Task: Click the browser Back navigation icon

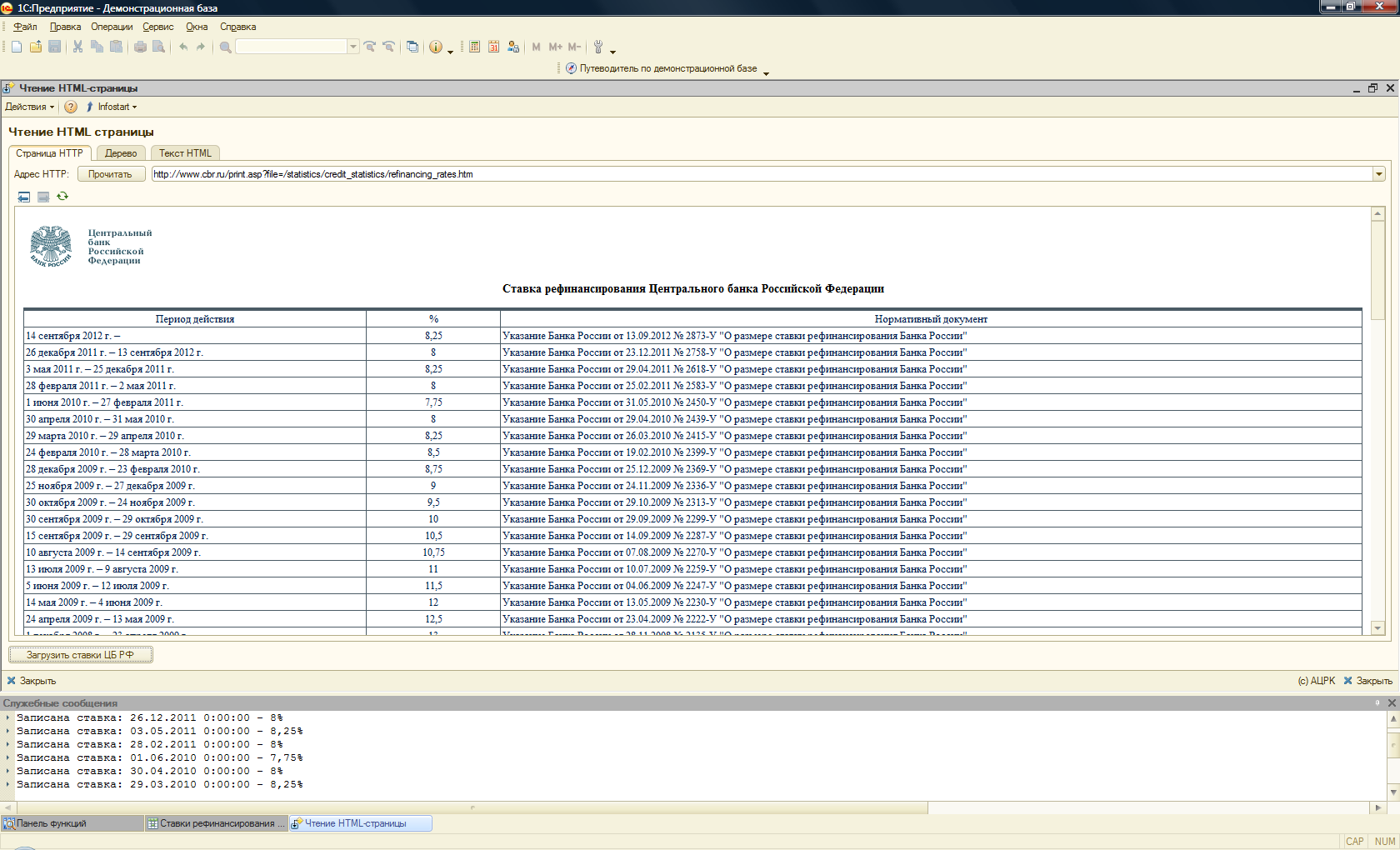Action: [x=24, y=197]
